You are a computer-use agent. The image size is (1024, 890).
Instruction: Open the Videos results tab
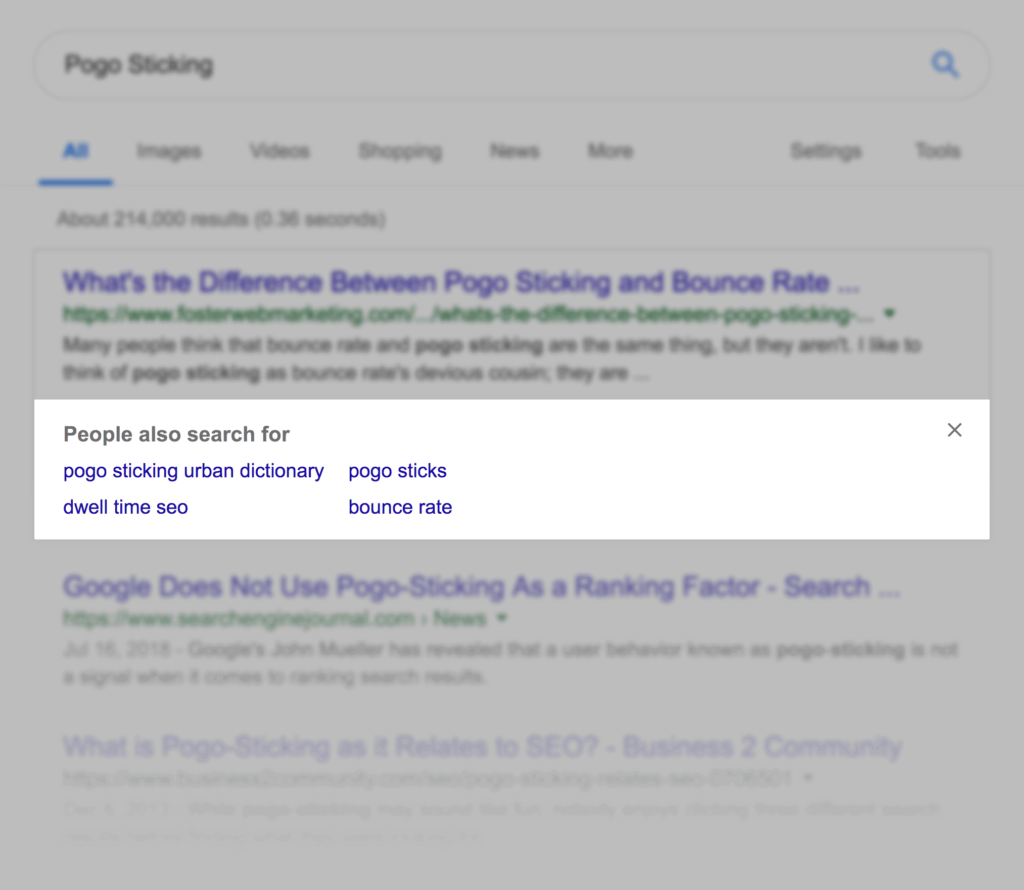(279, 151)
